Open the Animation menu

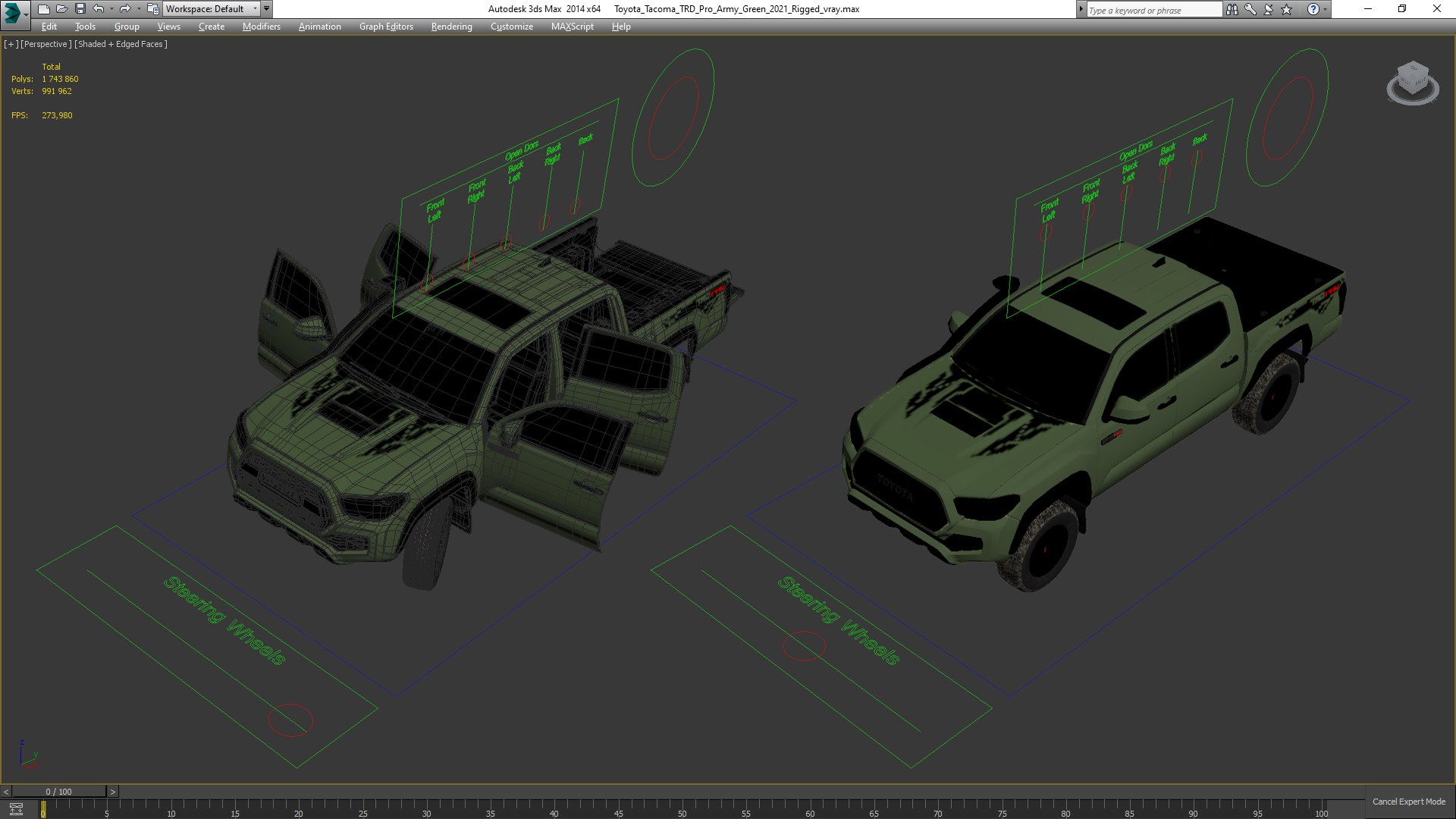coord(319,27)
